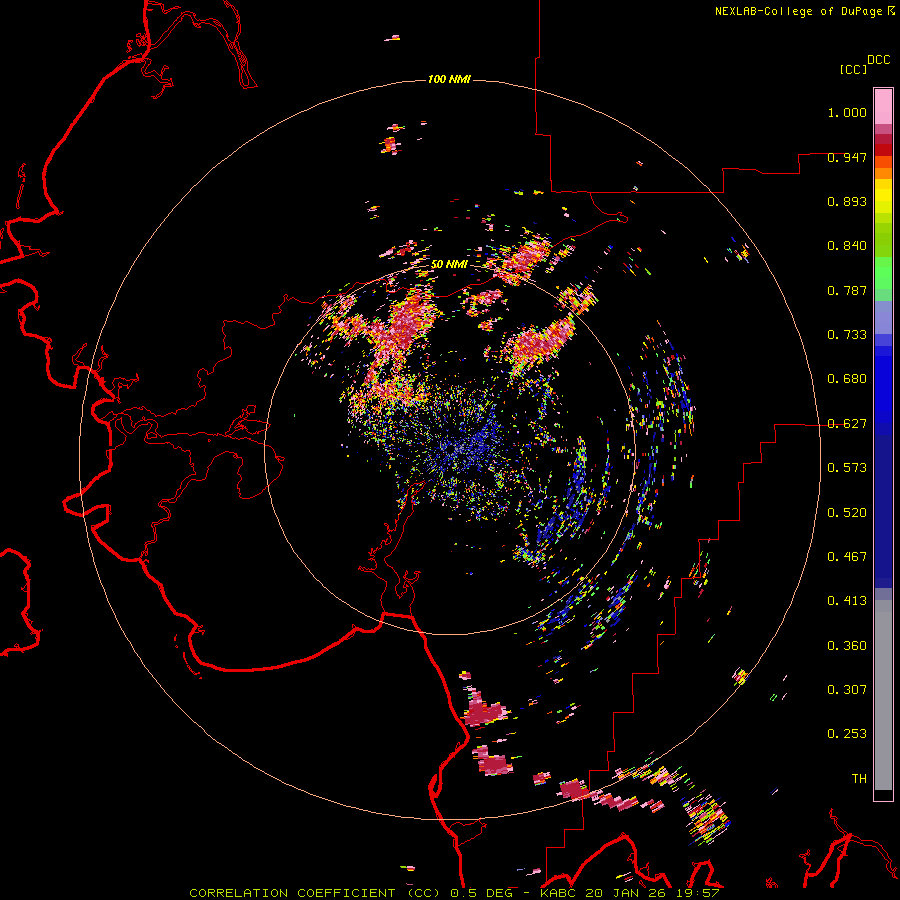
Task: Click the 0.840 color scale value
Action: pos(847,246)
